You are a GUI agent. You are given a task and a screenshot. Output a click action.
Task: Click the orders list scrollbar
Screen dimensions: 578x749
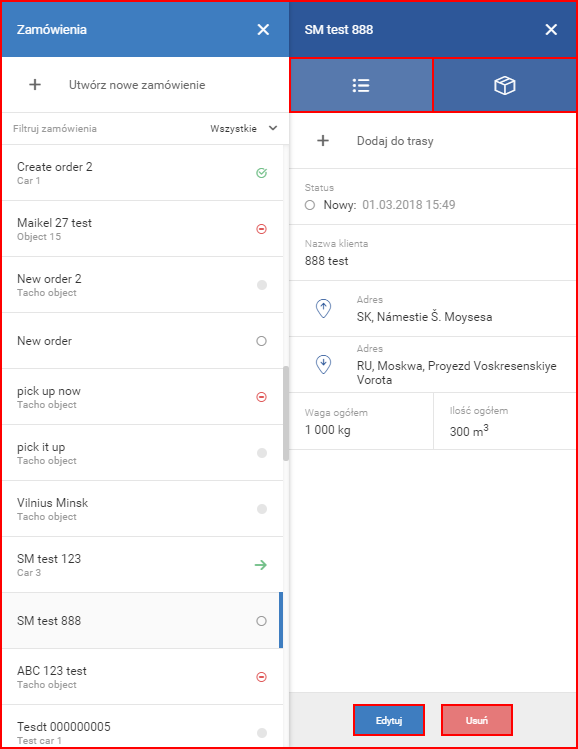click(x=286, y=413)
